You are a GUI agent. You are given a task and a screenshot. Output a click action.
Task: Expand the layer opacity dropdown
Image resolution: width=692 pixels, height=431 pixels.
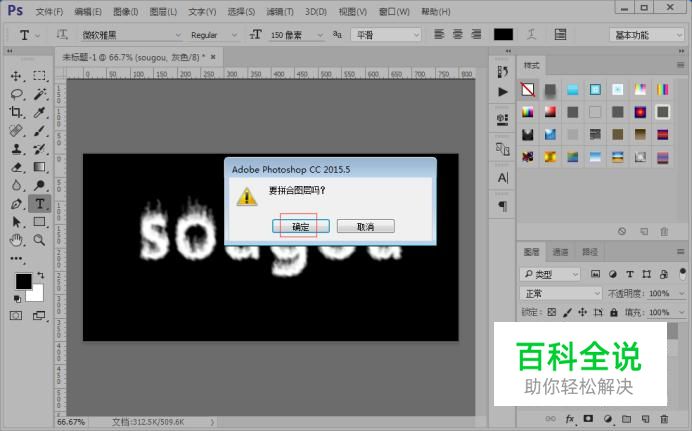coord(681,293)
